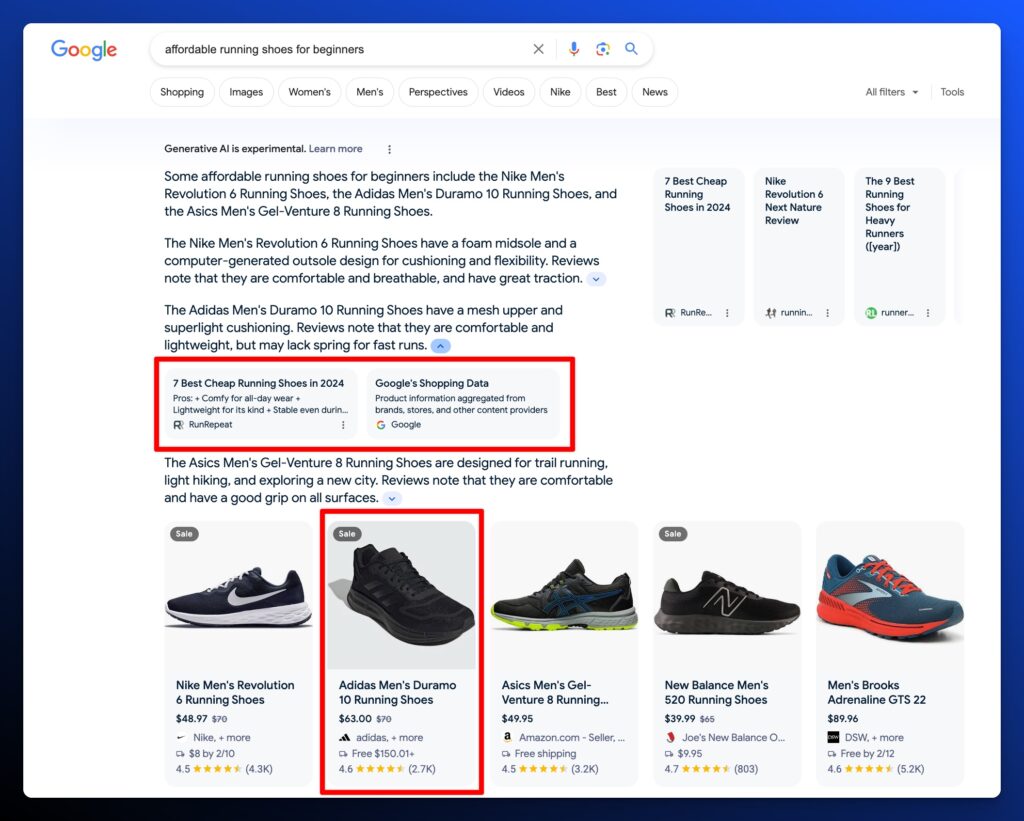Filter results by Women's

(x=309, y=92)
